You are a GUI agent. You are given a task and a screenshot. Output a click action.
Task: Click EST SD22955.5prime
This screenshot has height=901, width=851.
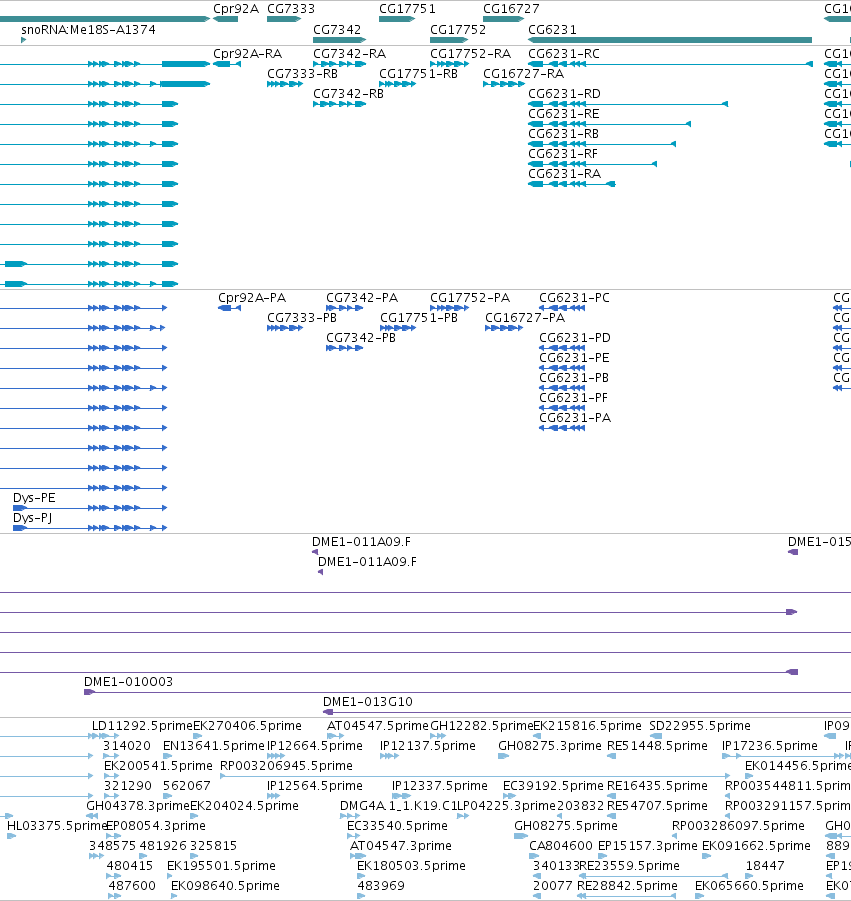click(x=700, y=726)
